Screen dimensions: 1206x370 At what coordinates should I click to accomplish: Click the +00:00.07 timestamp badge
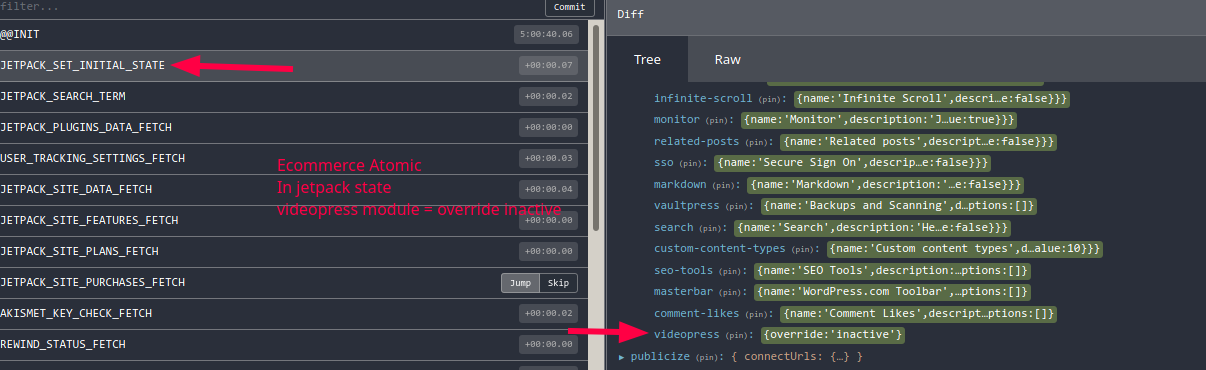[548, 65]
